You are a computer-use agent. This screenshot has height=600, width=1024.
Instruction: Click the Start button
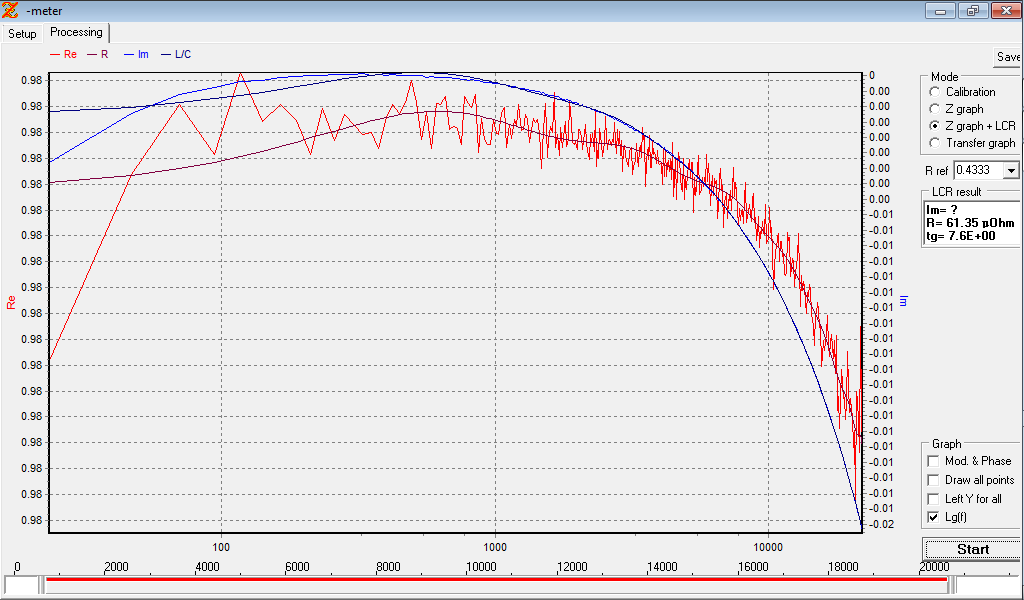click(x=972, y=549)
